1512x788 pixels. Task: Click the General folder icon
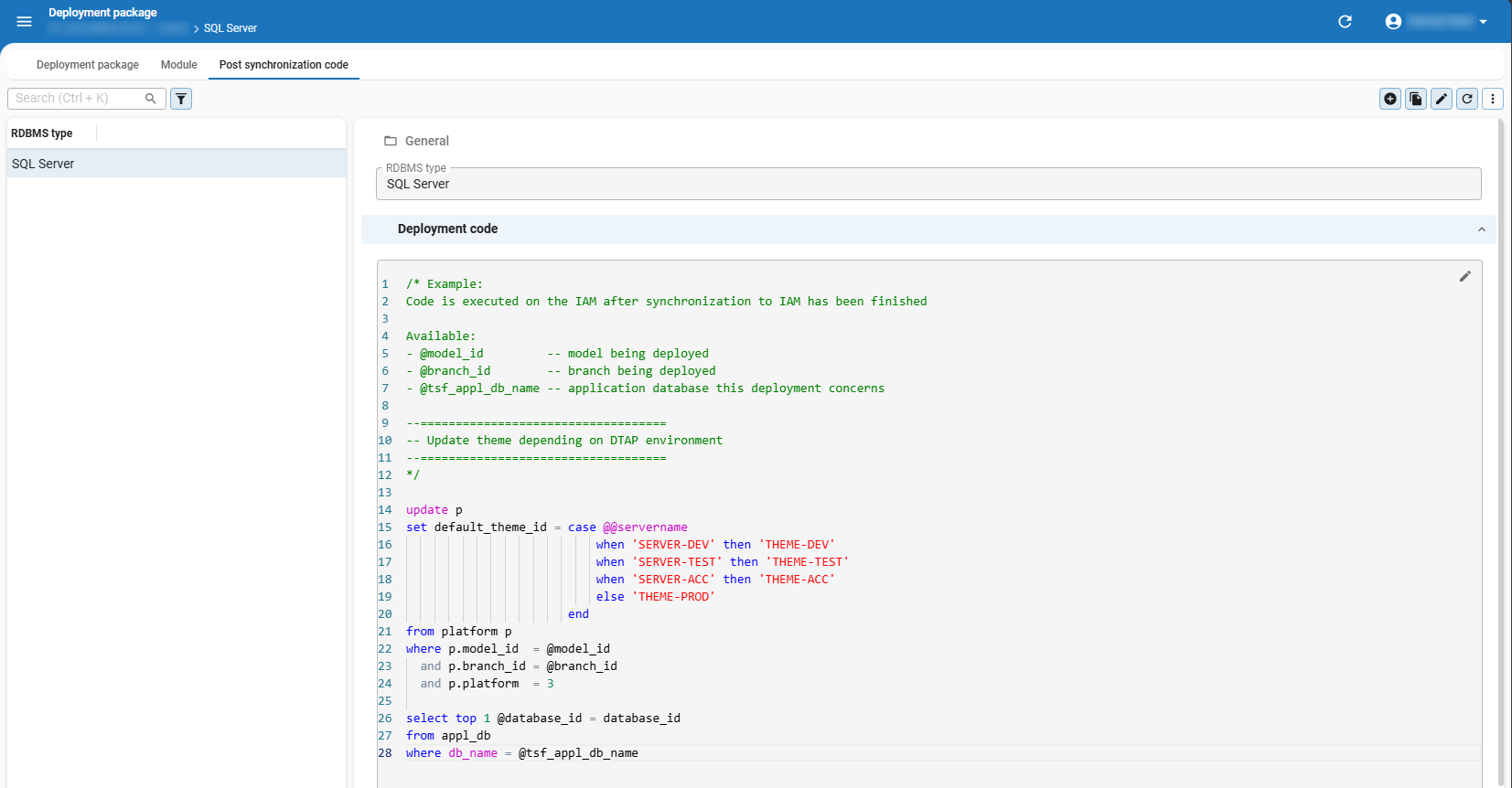[391, 141]
